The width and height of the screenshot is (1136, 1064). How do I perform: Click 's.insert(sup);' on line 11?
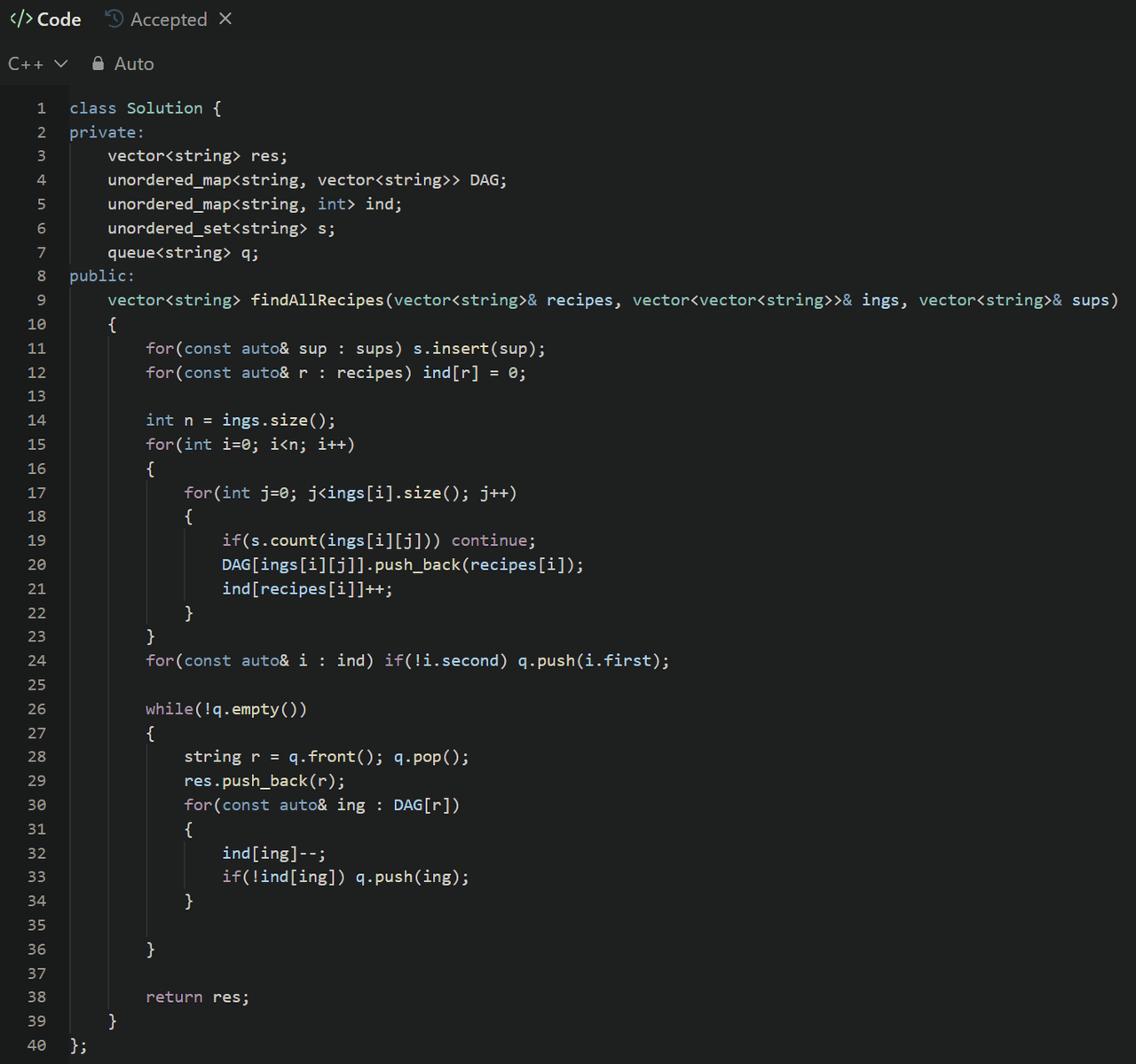479,349
